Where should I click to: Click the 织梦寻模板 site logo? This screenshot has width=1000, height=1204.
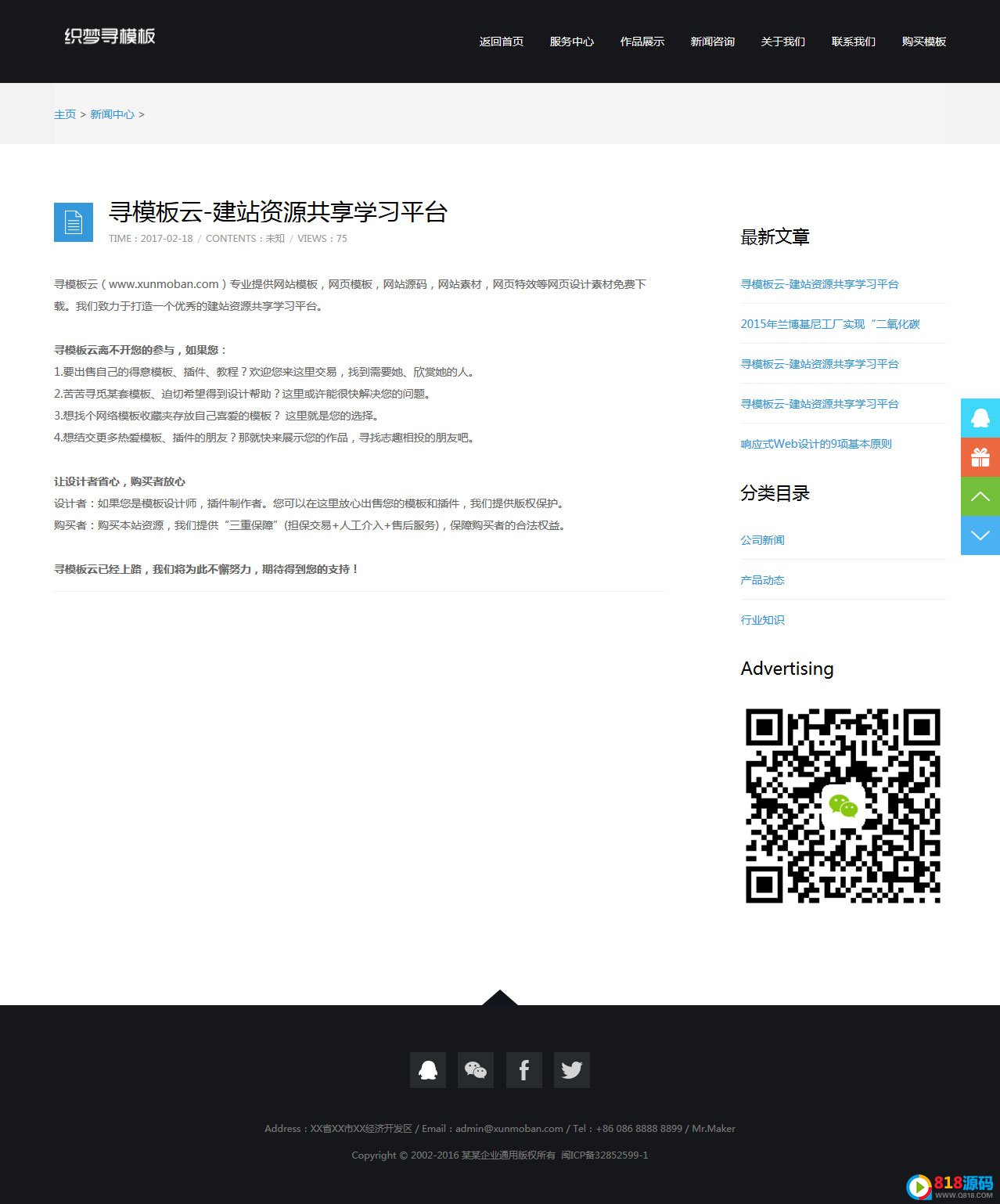(x=110, y=36)
